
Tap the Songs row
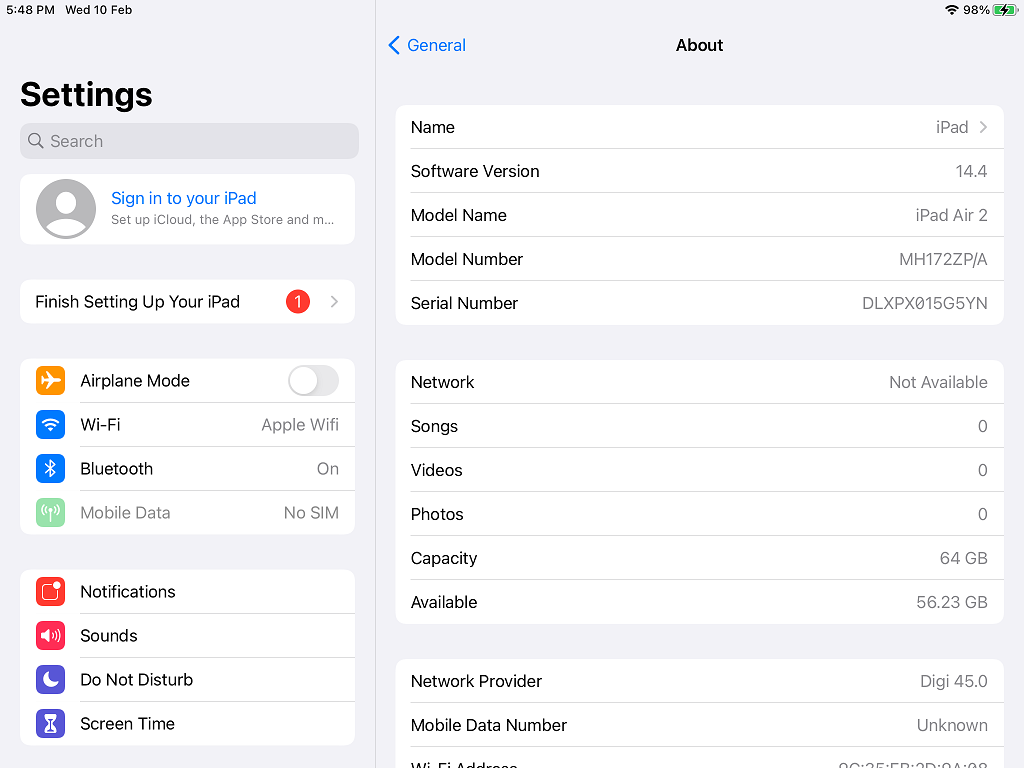click(699, 426)
